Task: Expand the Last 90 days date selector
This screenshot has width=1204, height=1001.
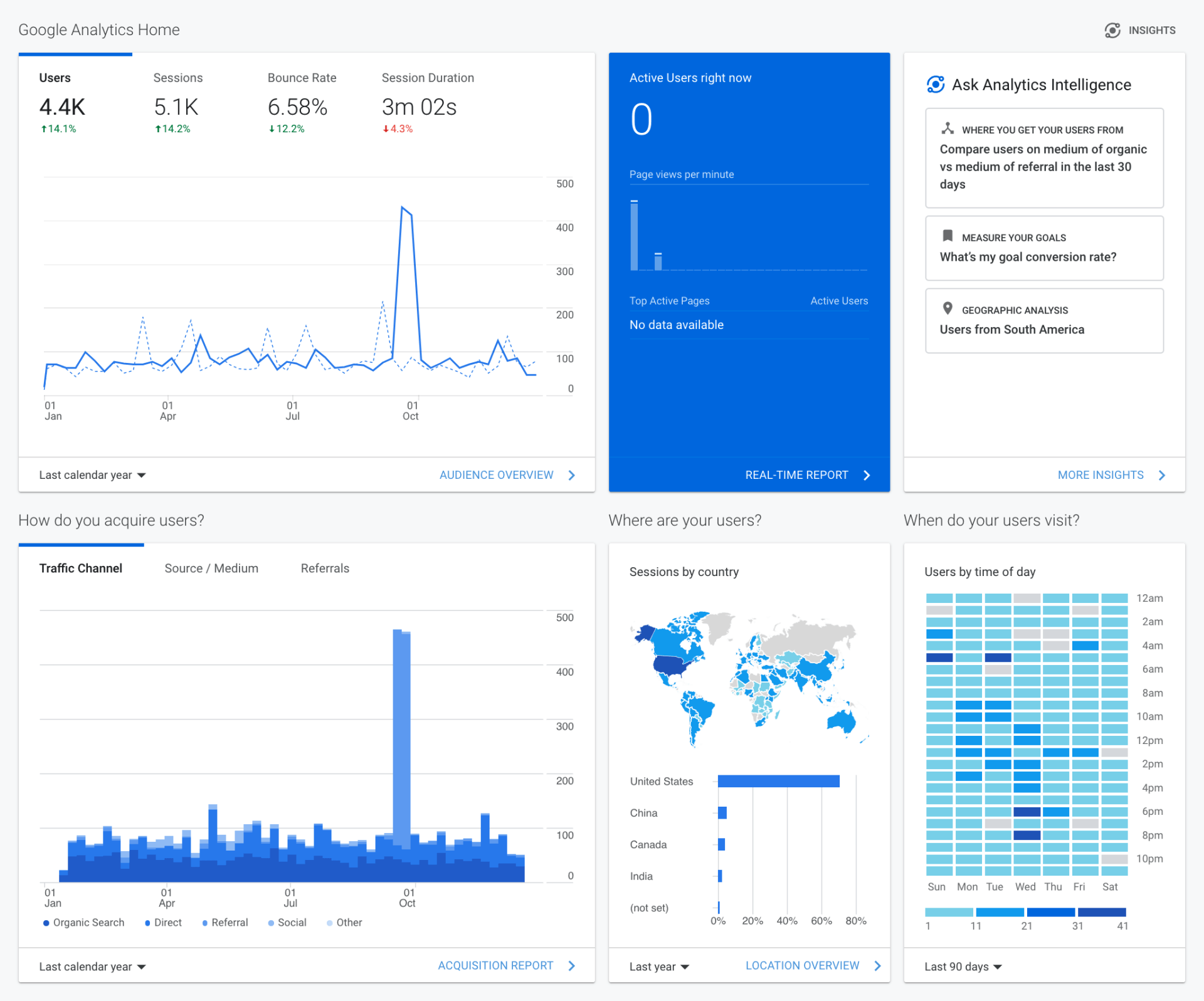Action: pos(963,967)
